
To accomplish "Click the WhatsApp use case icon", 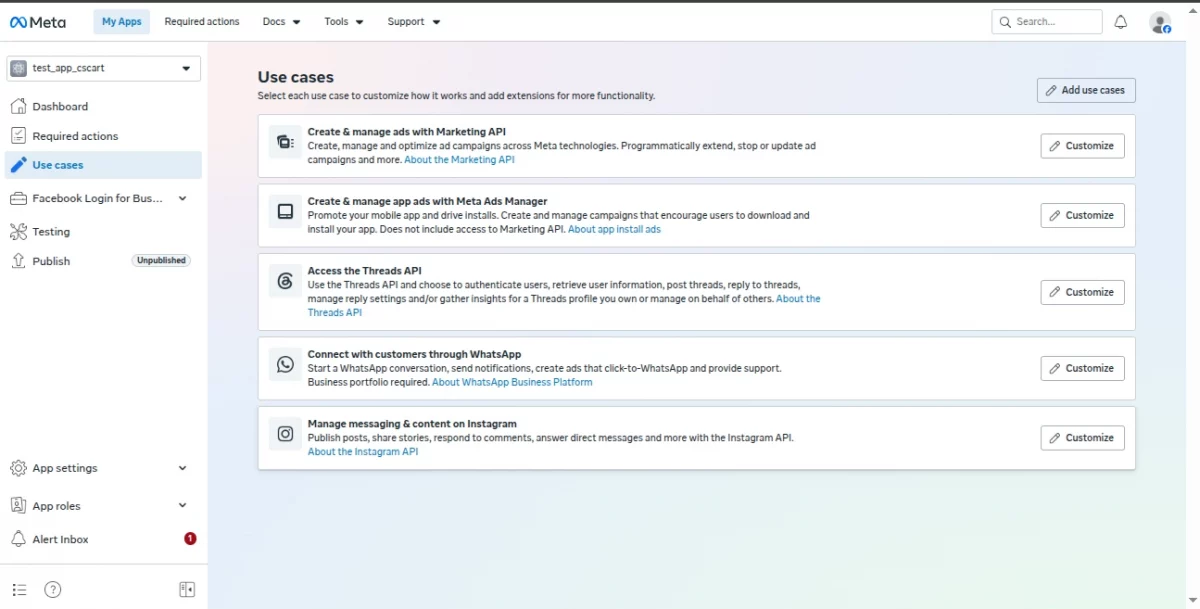I will [285, 364].
